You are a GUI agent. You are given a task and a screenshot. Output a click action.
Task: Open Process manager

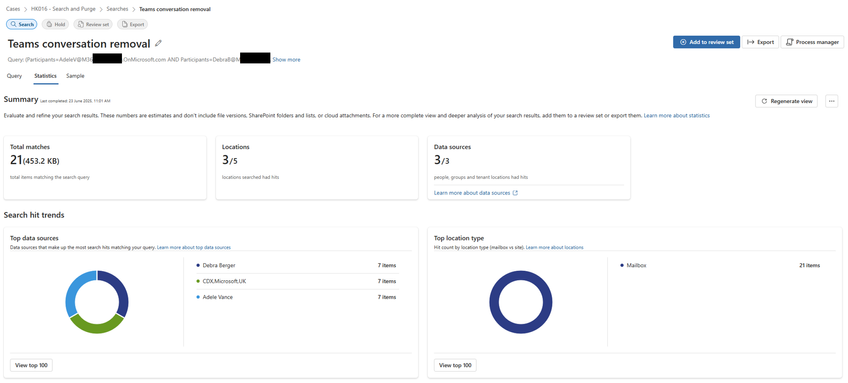click(812, 42)
